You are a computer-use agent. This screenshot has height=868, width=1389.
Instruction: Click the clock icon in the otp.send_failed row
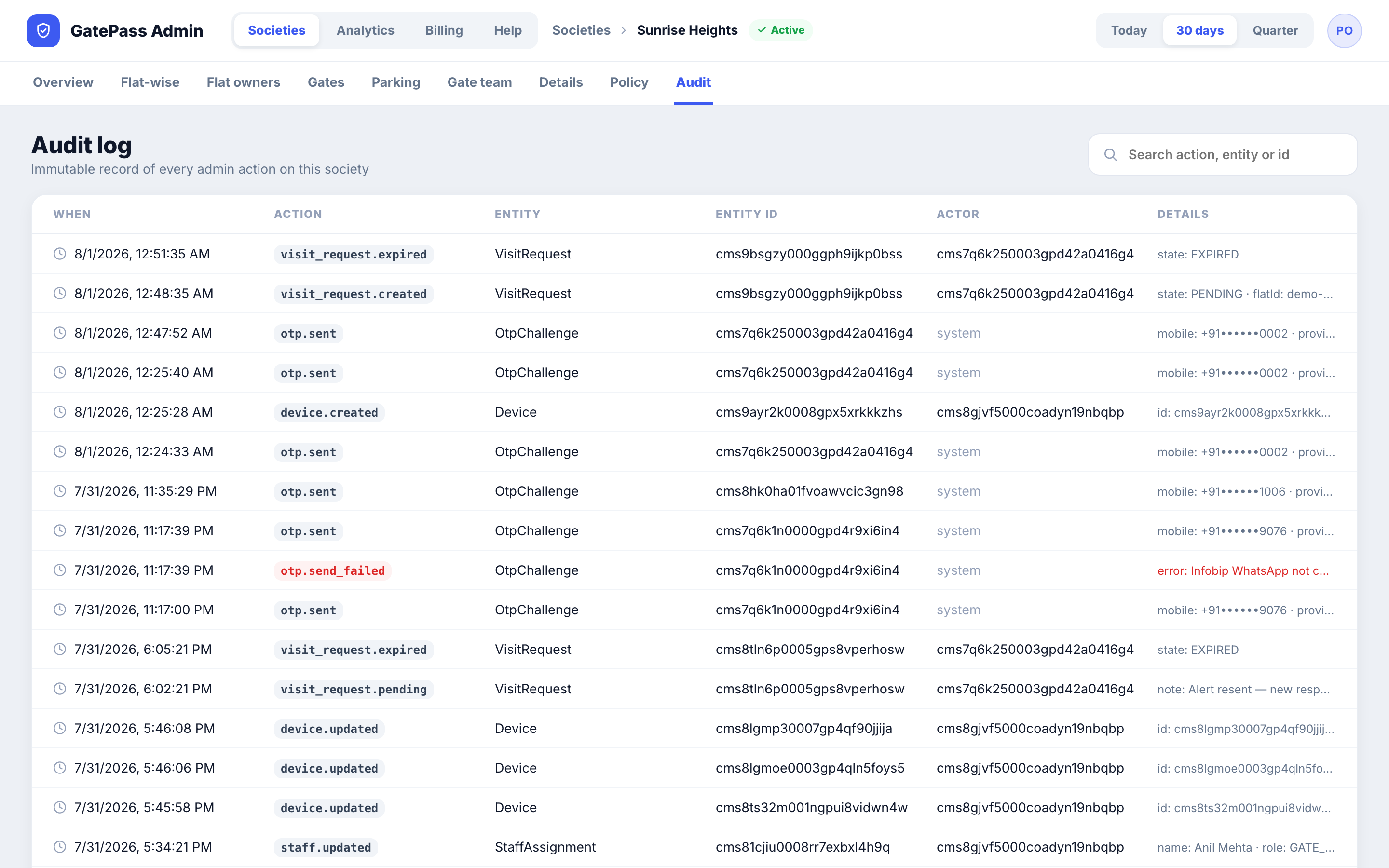click(x=60, y=570)
